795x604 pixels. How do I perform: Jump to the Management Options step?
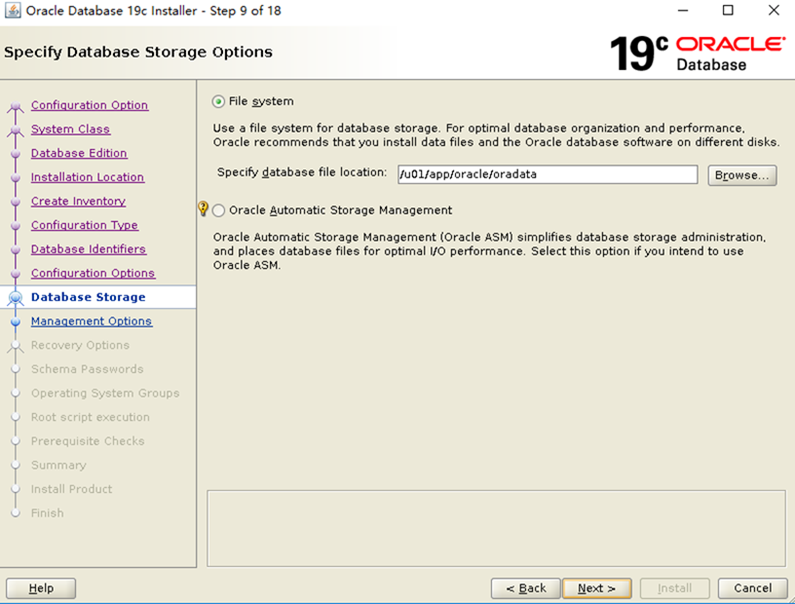(91, 321)
